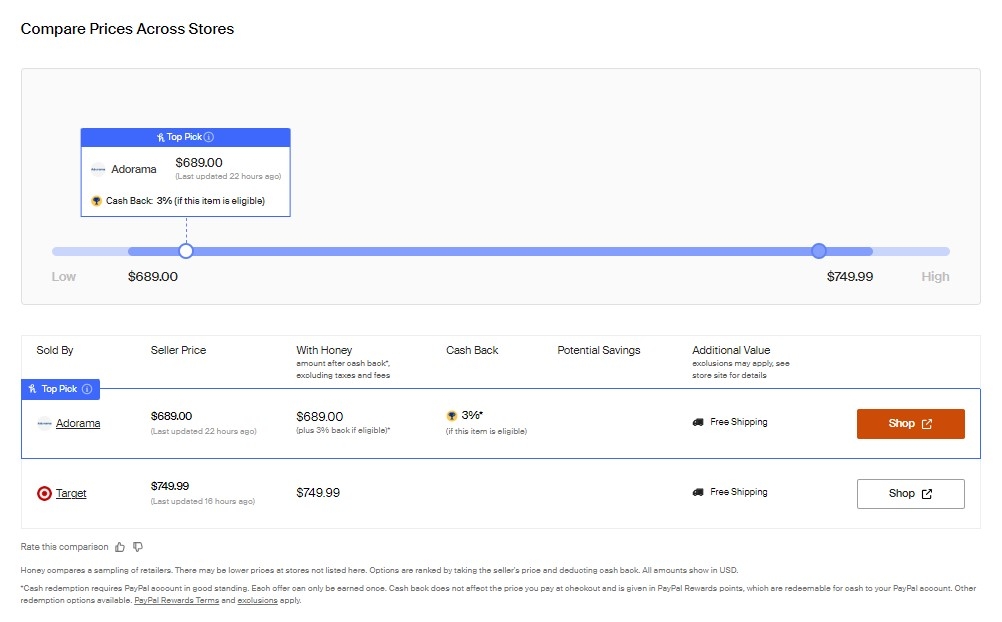Click Adorama With Honey price $689.00
The width and height of the screenshot is (1002, 622).
click(320, 417)
